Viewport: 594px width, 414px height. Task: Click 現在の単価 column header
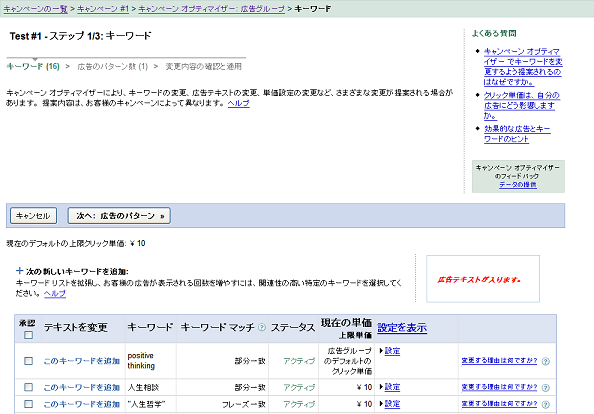click(346, 323)
